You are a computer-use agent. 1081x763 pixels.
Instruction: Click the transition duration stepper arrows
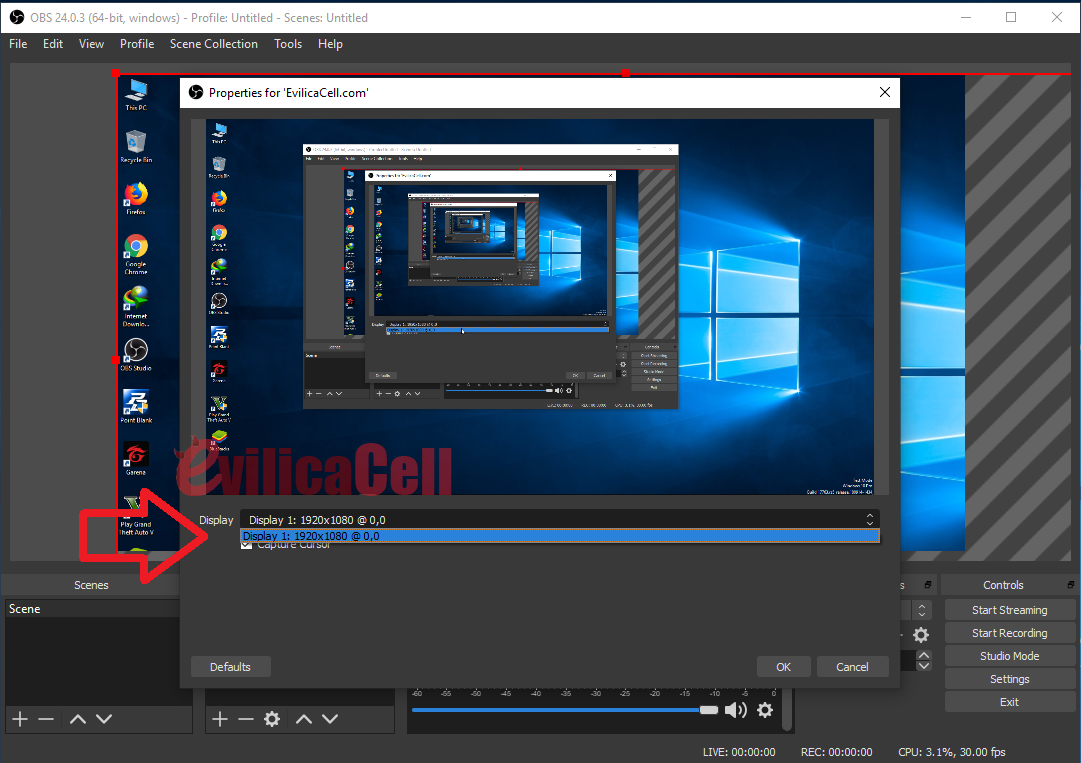pyautogui.click(x=924, y=660)
